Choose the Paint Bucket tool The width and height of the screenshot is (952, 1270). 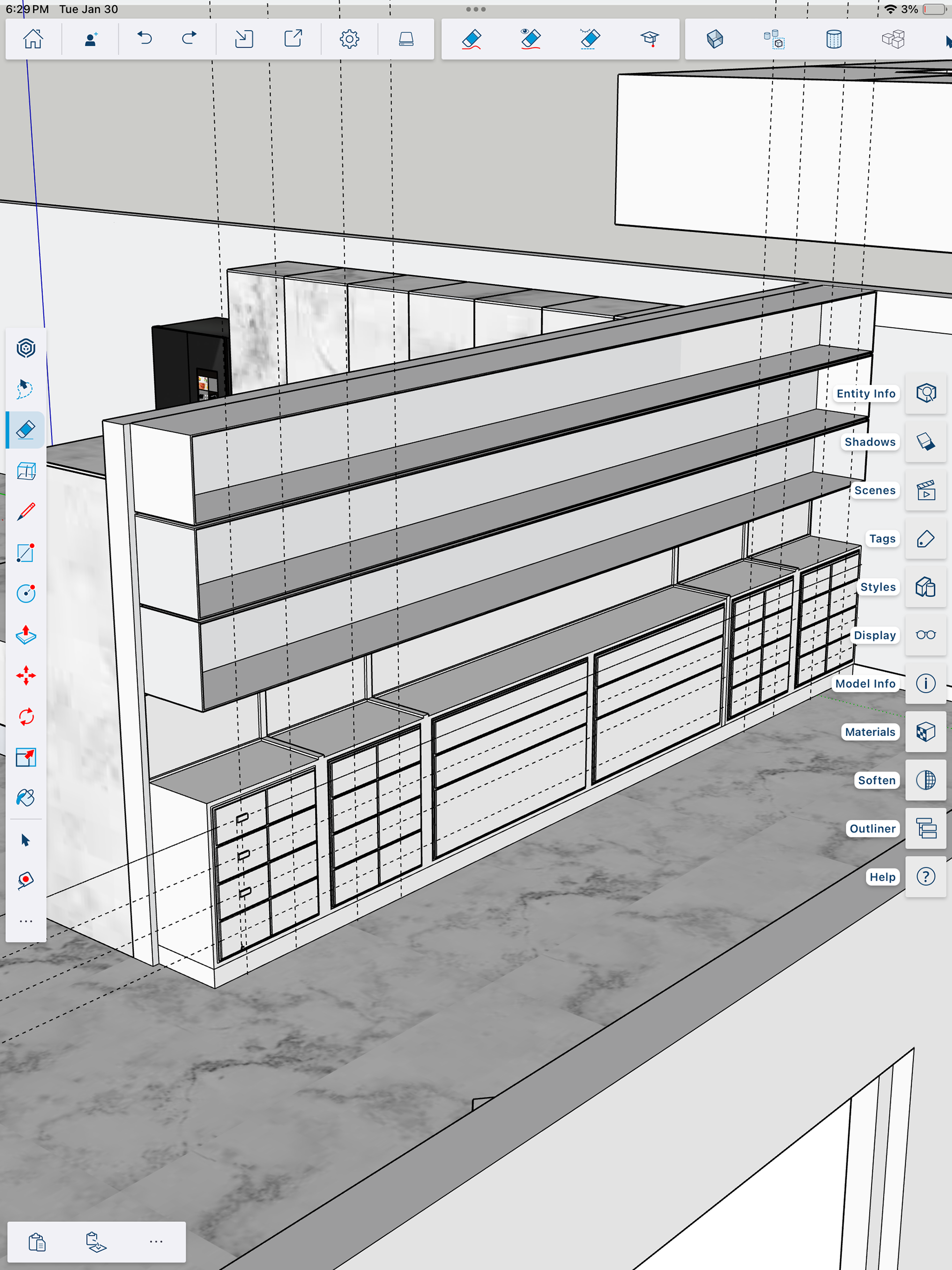pyautogui.click(x=26, y=798)
